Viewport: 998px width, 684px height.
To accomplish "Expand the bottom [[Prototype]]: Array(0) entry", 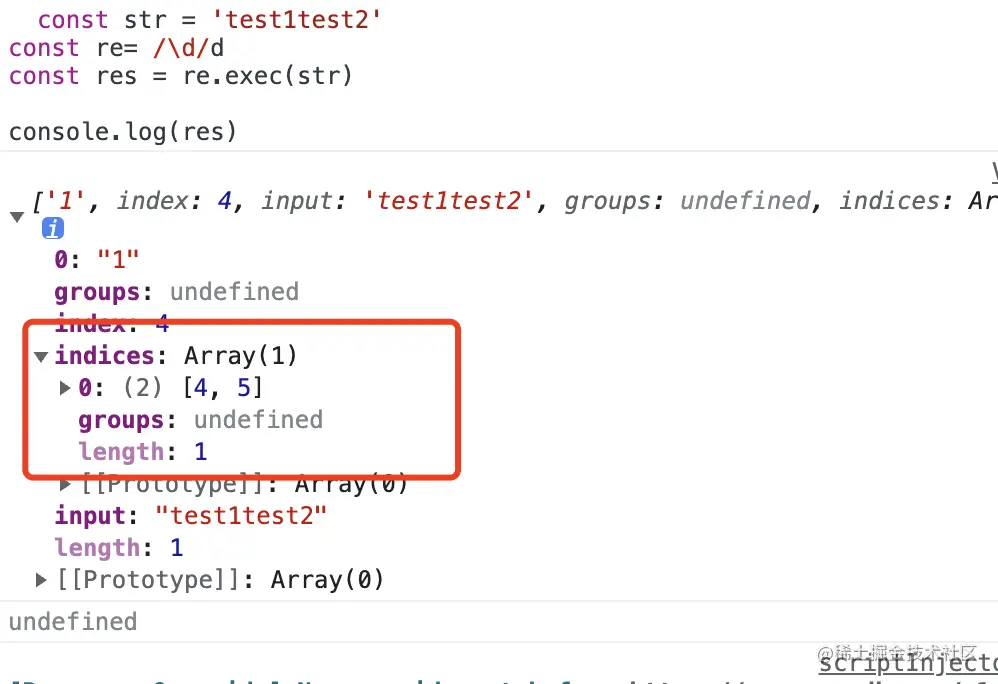I will point(42,580).
